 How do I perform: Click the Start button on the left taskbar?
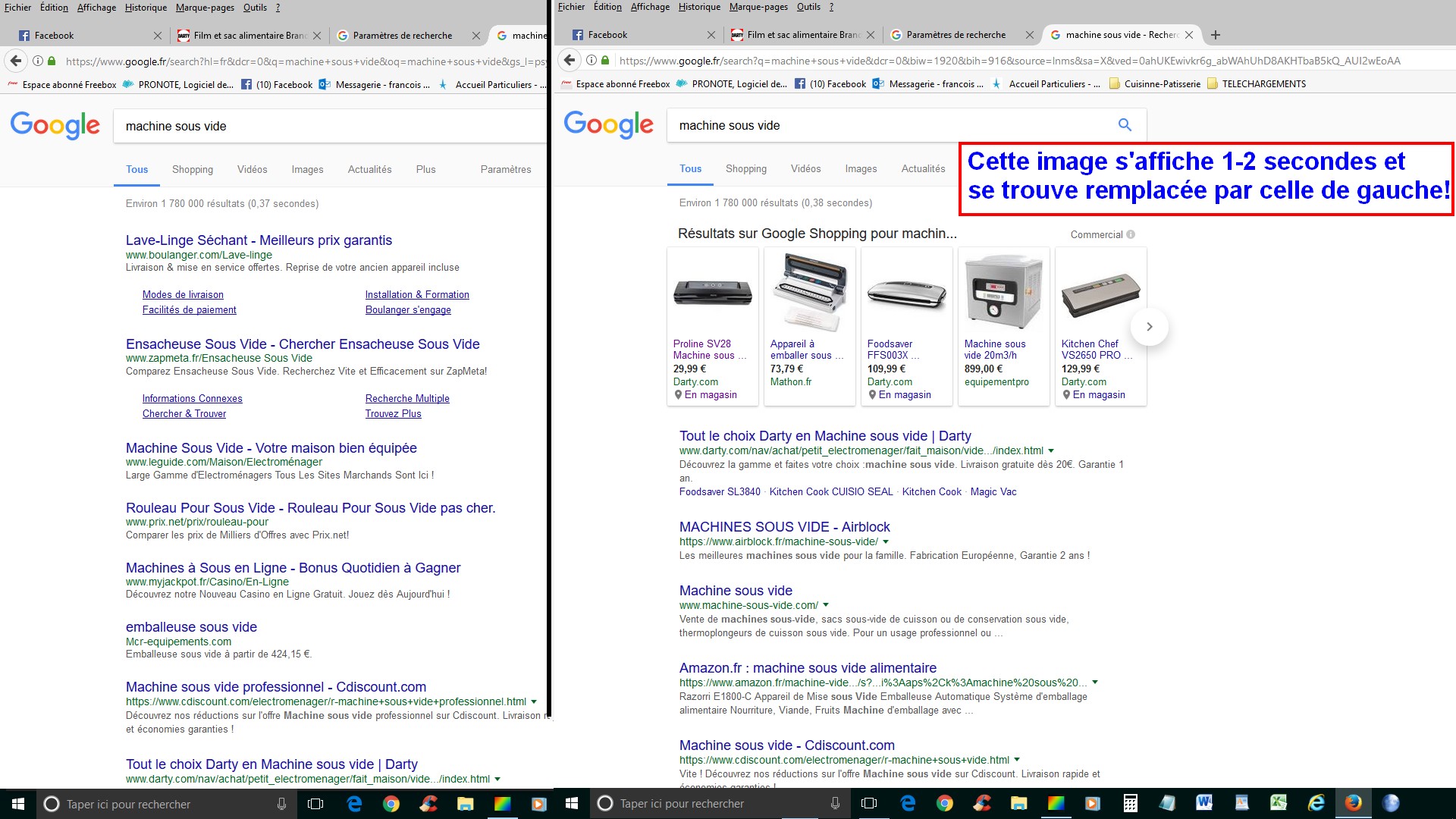[x=18, y=804]
